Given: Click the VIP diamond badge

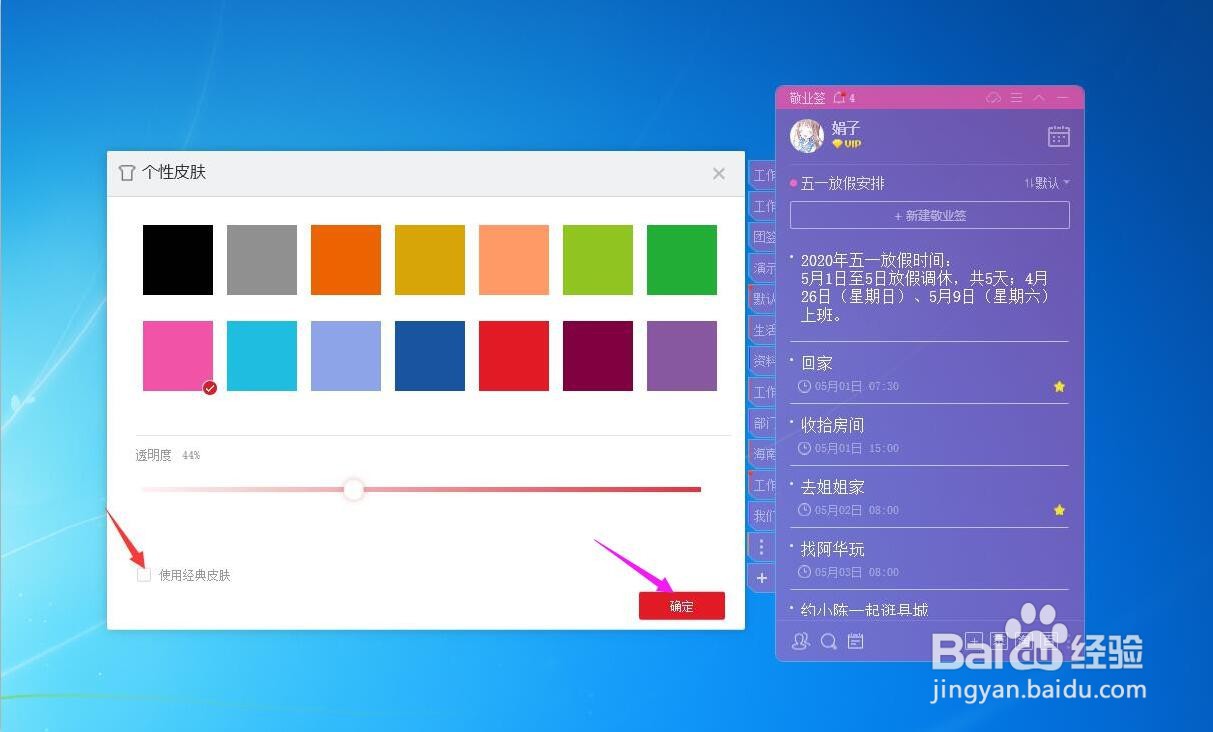Looking at the screenshot, I should [x=846, y=144].
